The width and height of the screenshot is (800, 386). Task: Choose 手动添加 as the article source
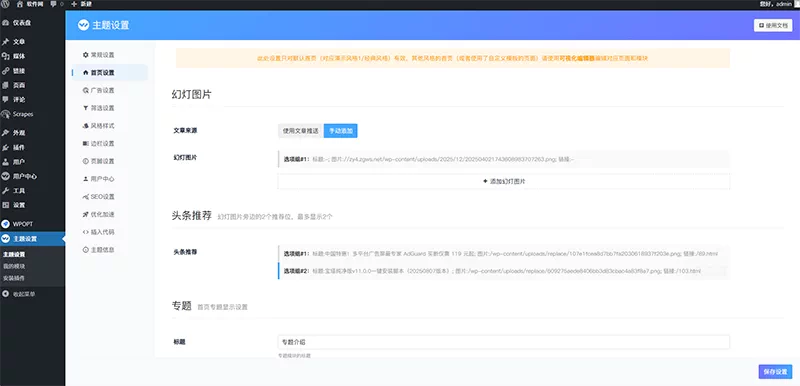[x=341, y=131]
